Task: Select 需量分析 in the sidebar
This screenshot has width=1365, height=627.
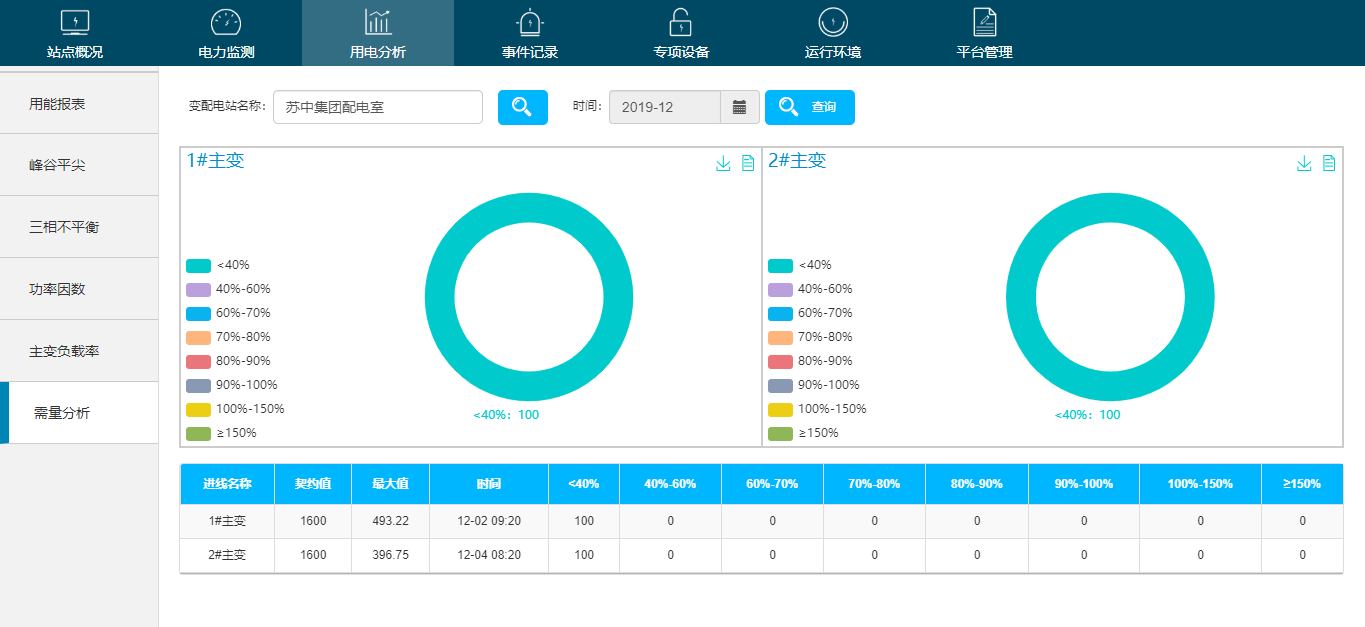Action: click(x=79, y=413)
